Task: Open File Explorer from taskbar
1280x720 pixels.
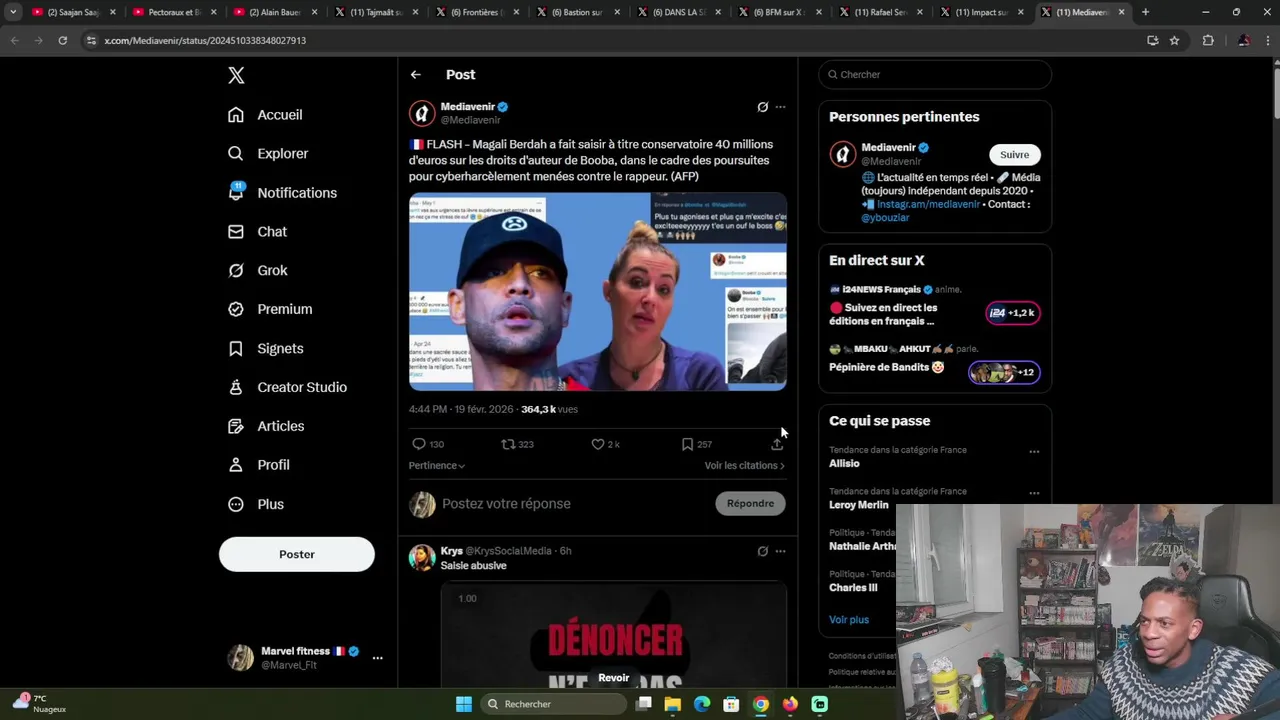Action: pos(673,704)
